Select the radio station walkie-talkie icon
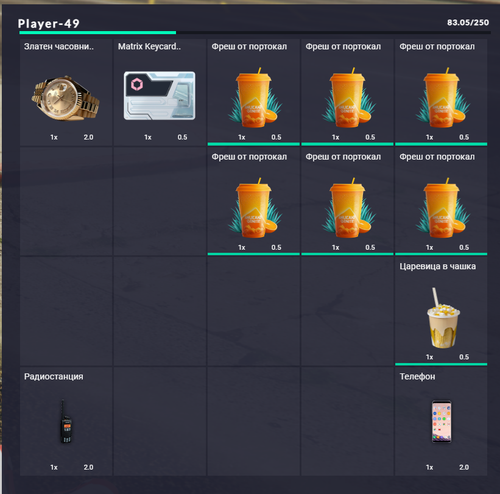 66,421
